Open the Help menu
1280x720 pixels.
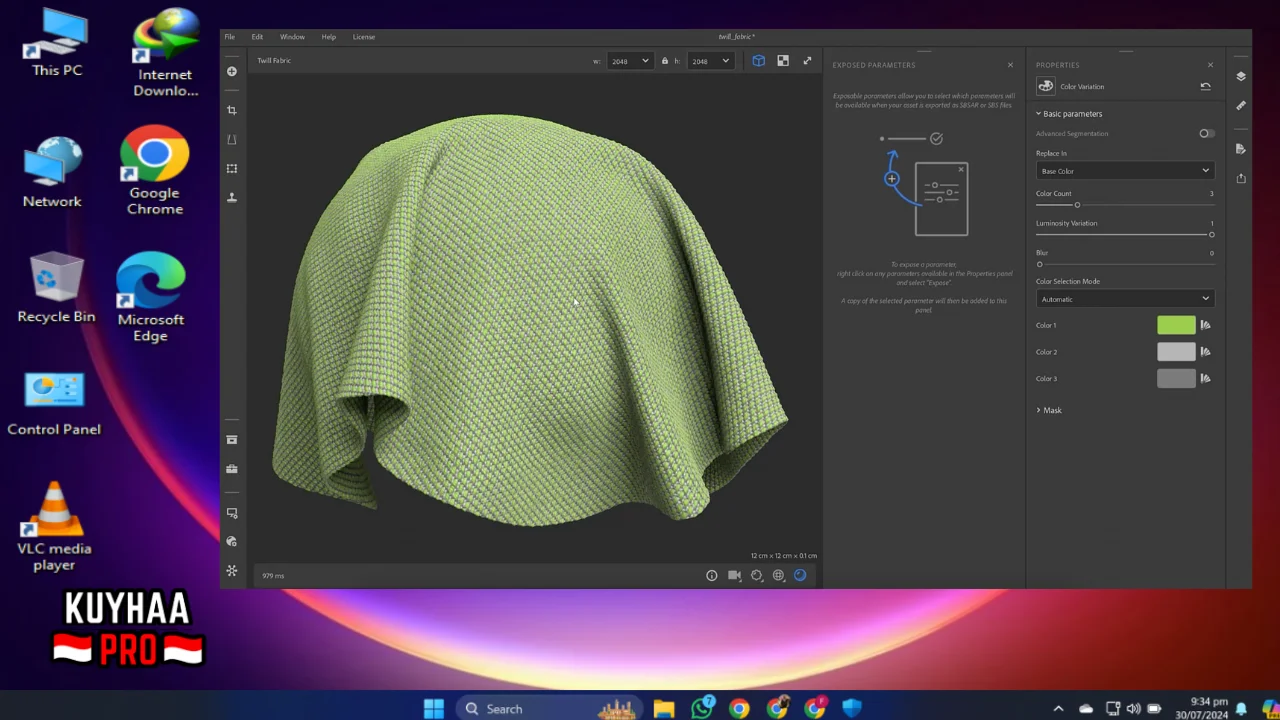coord(328,37)
